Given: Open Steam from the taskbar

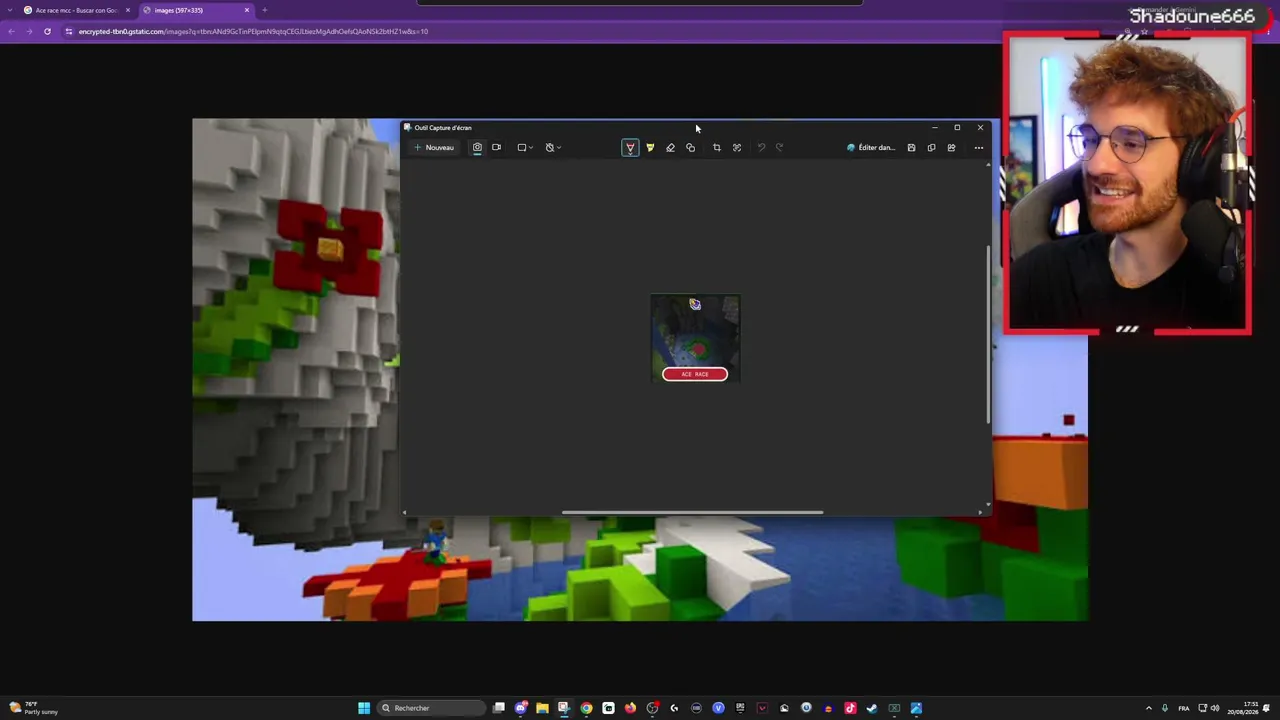Looking at the screenshot, I should 872,708.
